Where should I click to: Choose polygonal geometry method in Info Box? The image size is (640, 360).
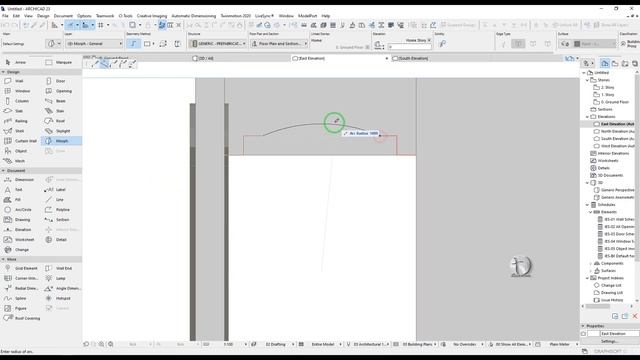133,44
